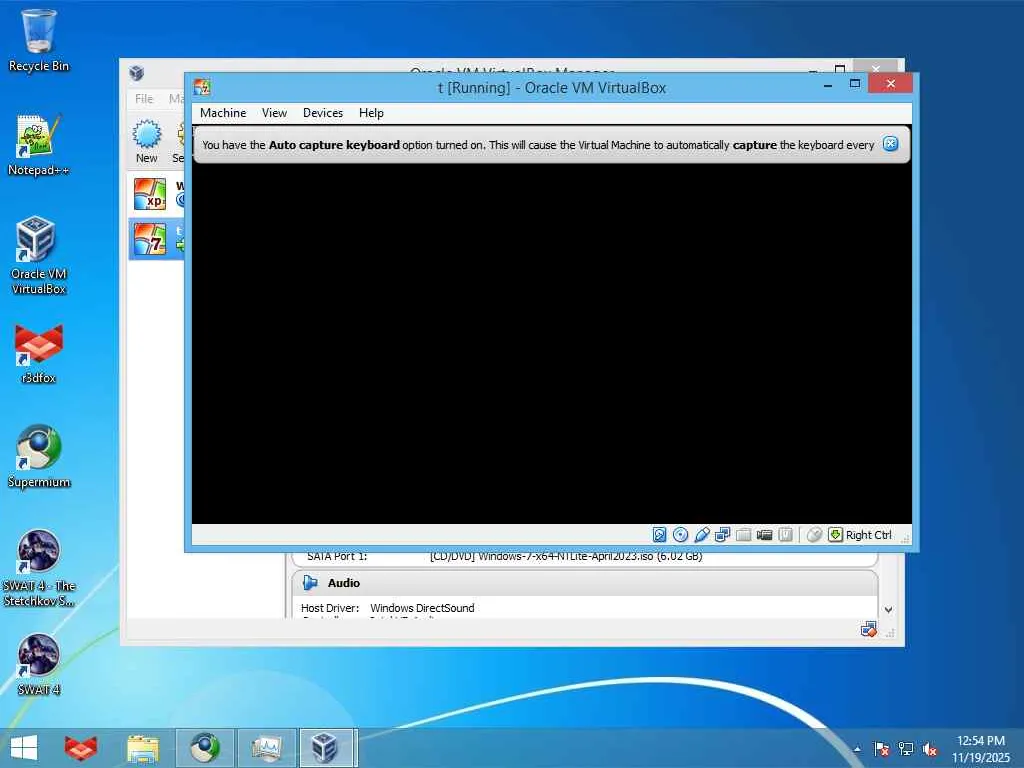This screenshot has width=1024, height=768.
Task: Open the Windows Start button
Action: [x=24, y=748]
